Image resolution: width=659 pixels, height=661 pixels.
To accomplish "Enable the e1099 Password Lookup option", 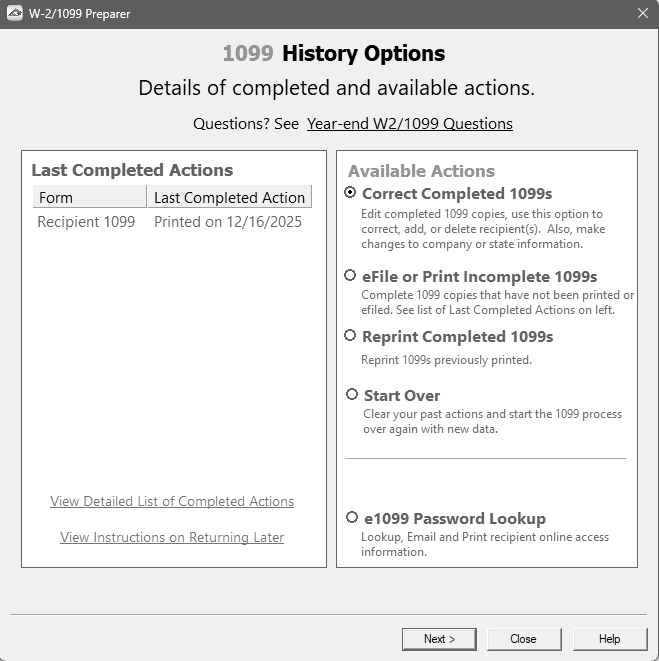I will [352, 518].
